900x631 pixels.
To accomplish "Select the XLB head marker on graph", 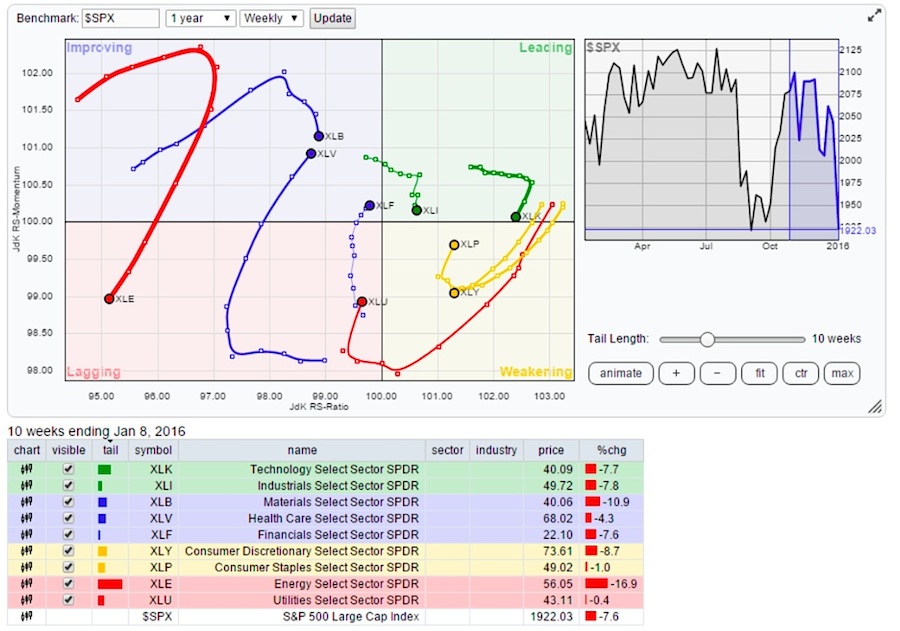I will point(319,136).
